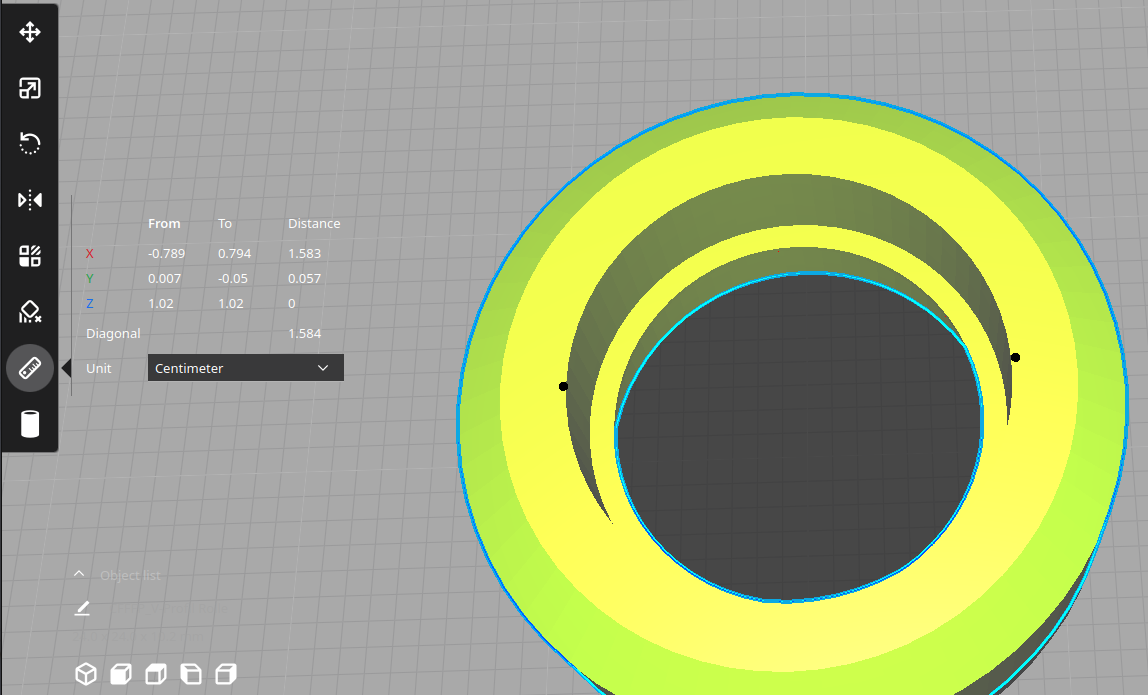
Task: Select the To point column header
Action: point(225,223)
